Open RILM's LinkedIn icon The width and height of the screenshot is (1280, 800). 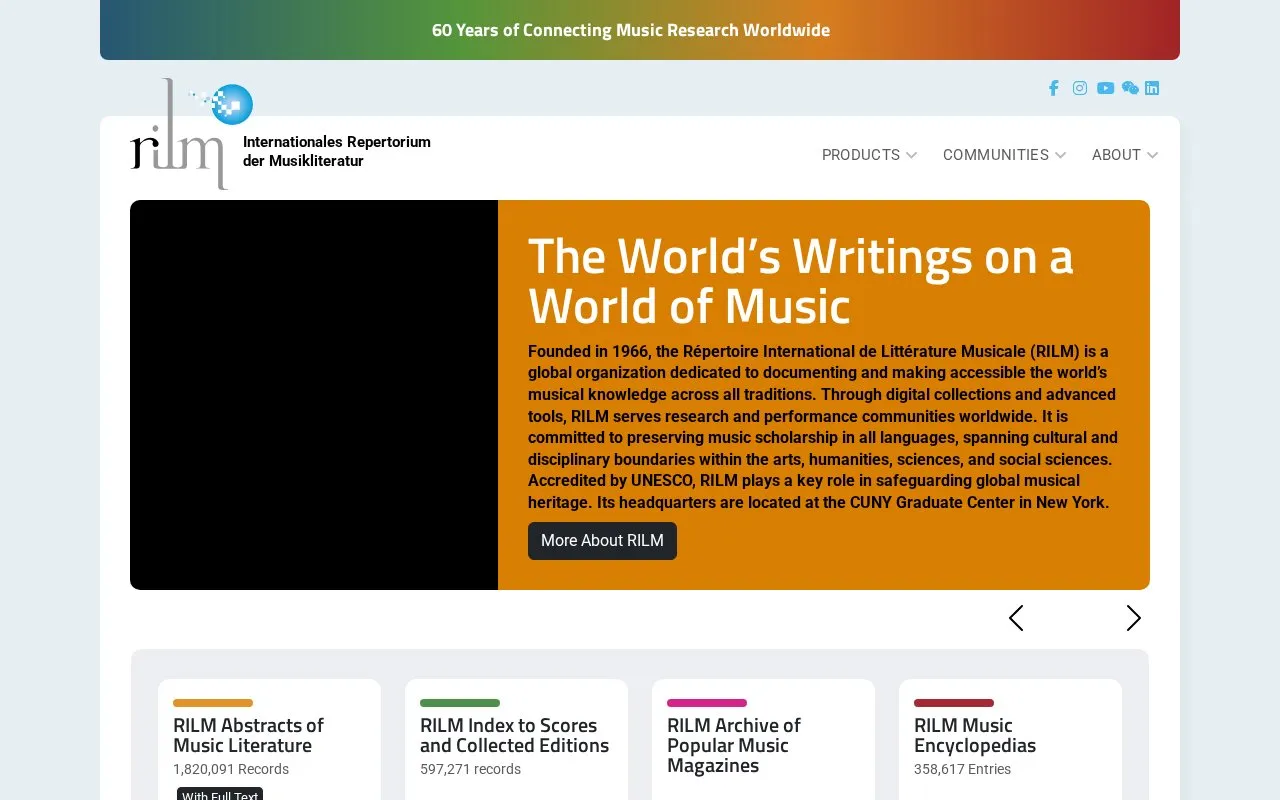(1152, 88)
